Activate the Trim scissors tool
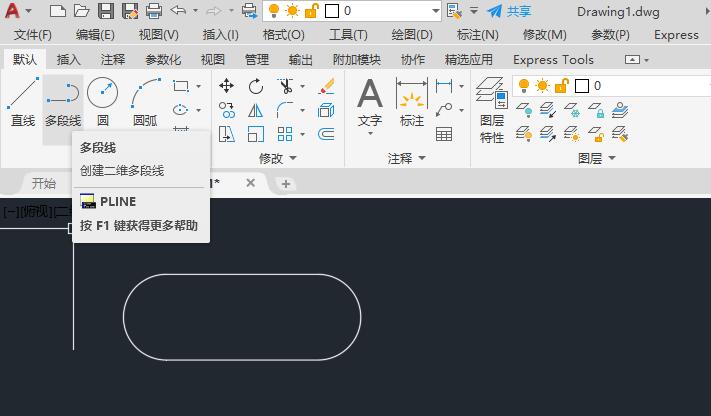 [285, 86]
